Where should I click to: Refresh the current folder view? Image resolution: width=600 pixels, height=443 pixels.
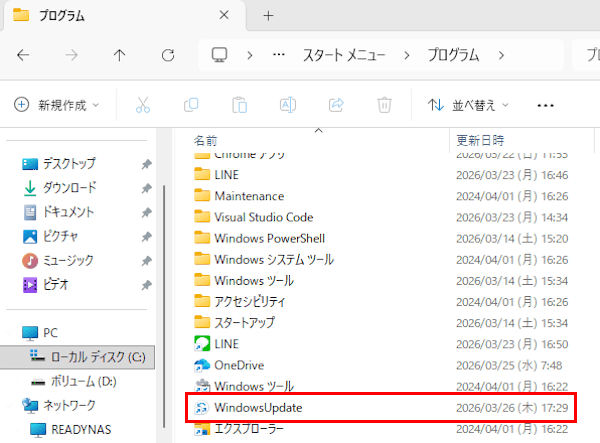tap(168, 55)
